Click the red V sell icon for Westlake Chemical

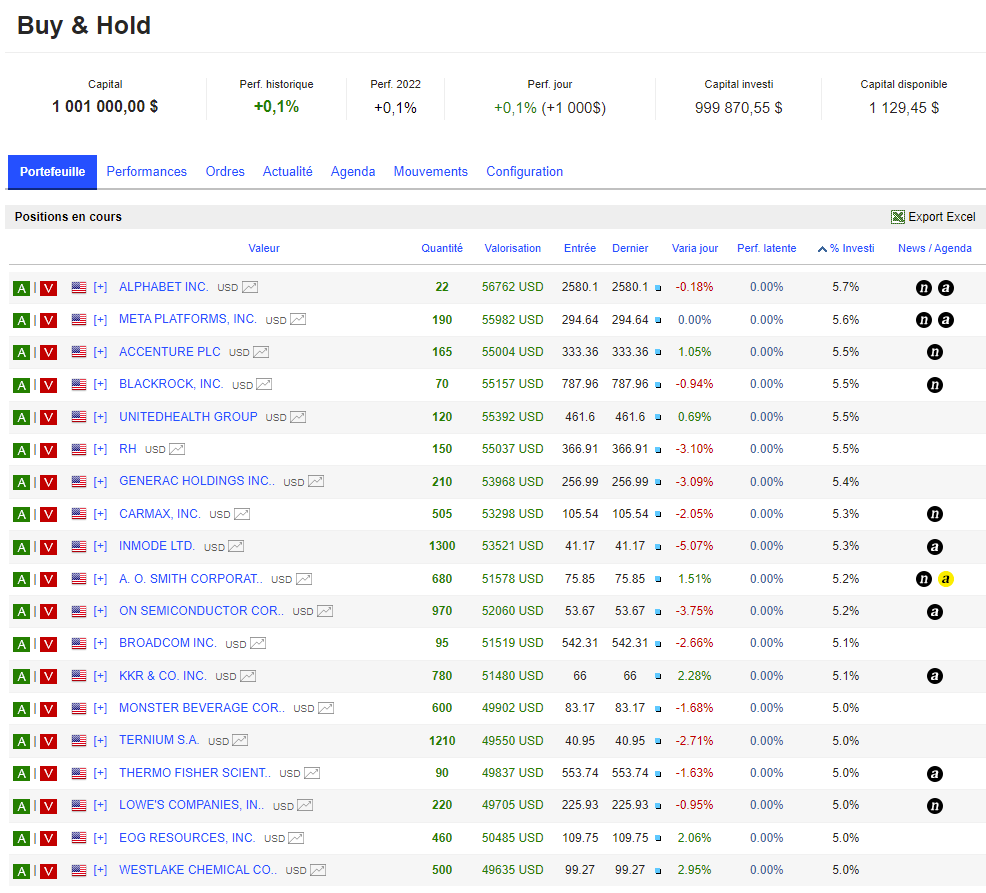click(48, 871)
